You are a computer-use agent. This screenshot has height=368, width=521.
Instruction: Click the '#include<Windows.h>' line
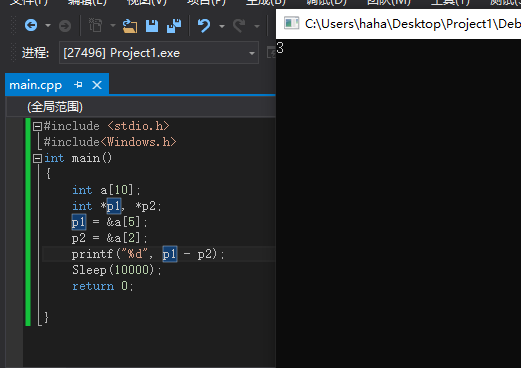(x=110, y=142)
